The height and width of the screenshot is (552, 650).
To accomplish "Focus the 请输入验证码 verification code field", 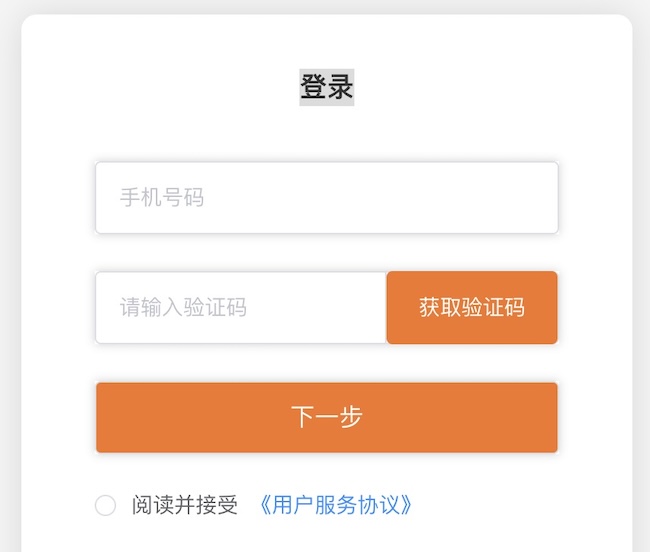I will tap(241, 308).
